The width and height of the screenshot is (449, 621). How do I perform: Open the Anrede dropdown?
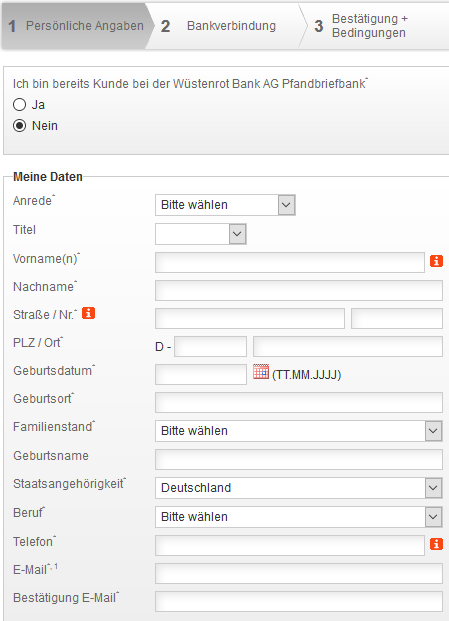225,205
